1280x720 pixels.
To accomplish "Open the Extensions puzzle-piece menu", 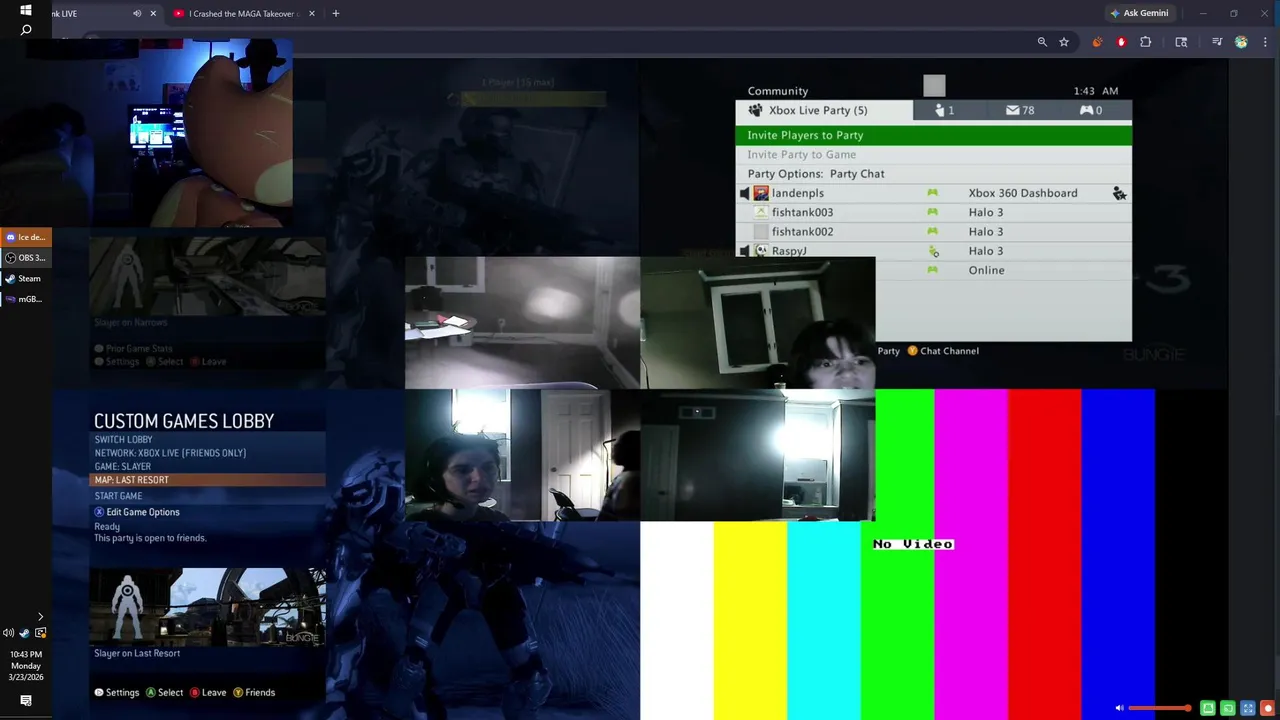I will 1146,42.
